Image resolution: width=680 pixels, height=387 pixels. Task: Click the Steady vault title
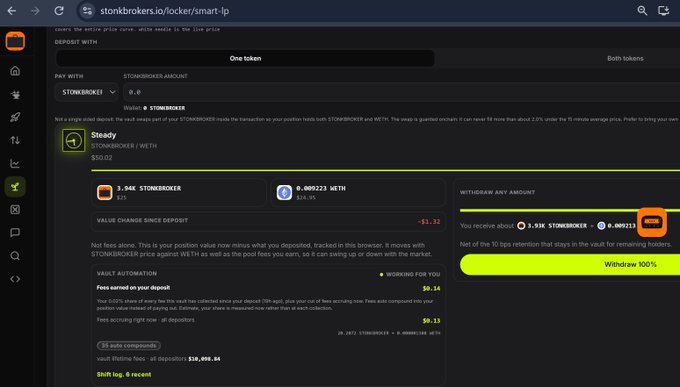click(x=104, y=135)
